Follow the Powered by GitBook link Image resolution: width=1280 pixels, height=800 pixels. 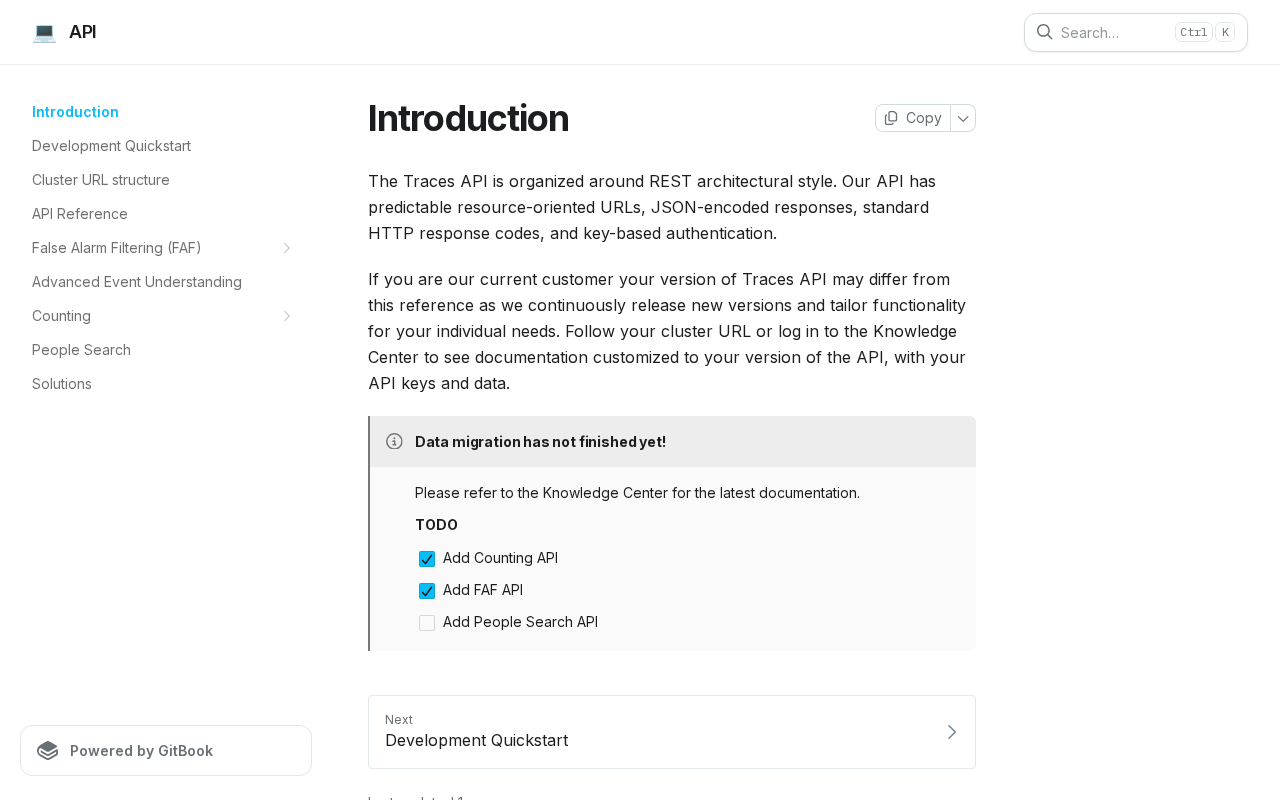pos(166,751)
